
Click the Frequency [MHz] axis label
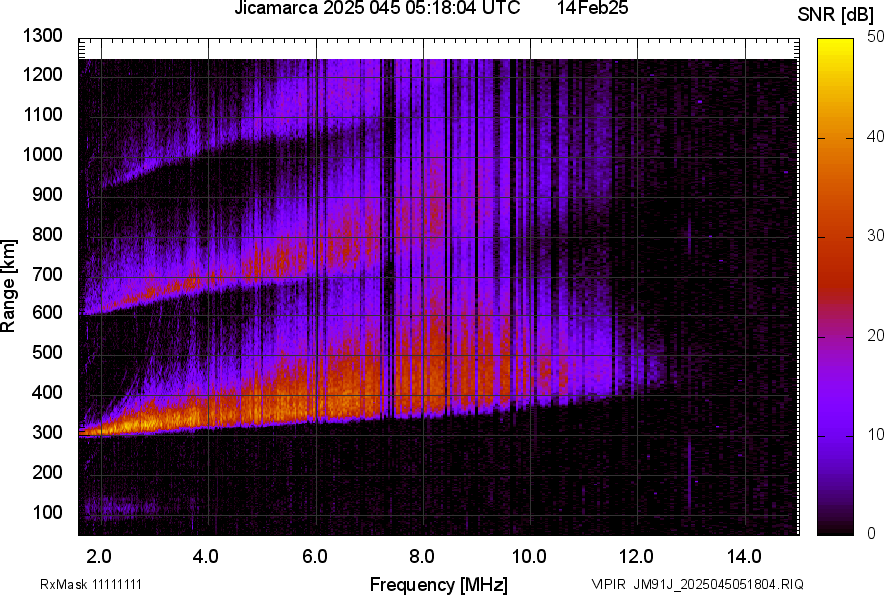pos(438,584)
